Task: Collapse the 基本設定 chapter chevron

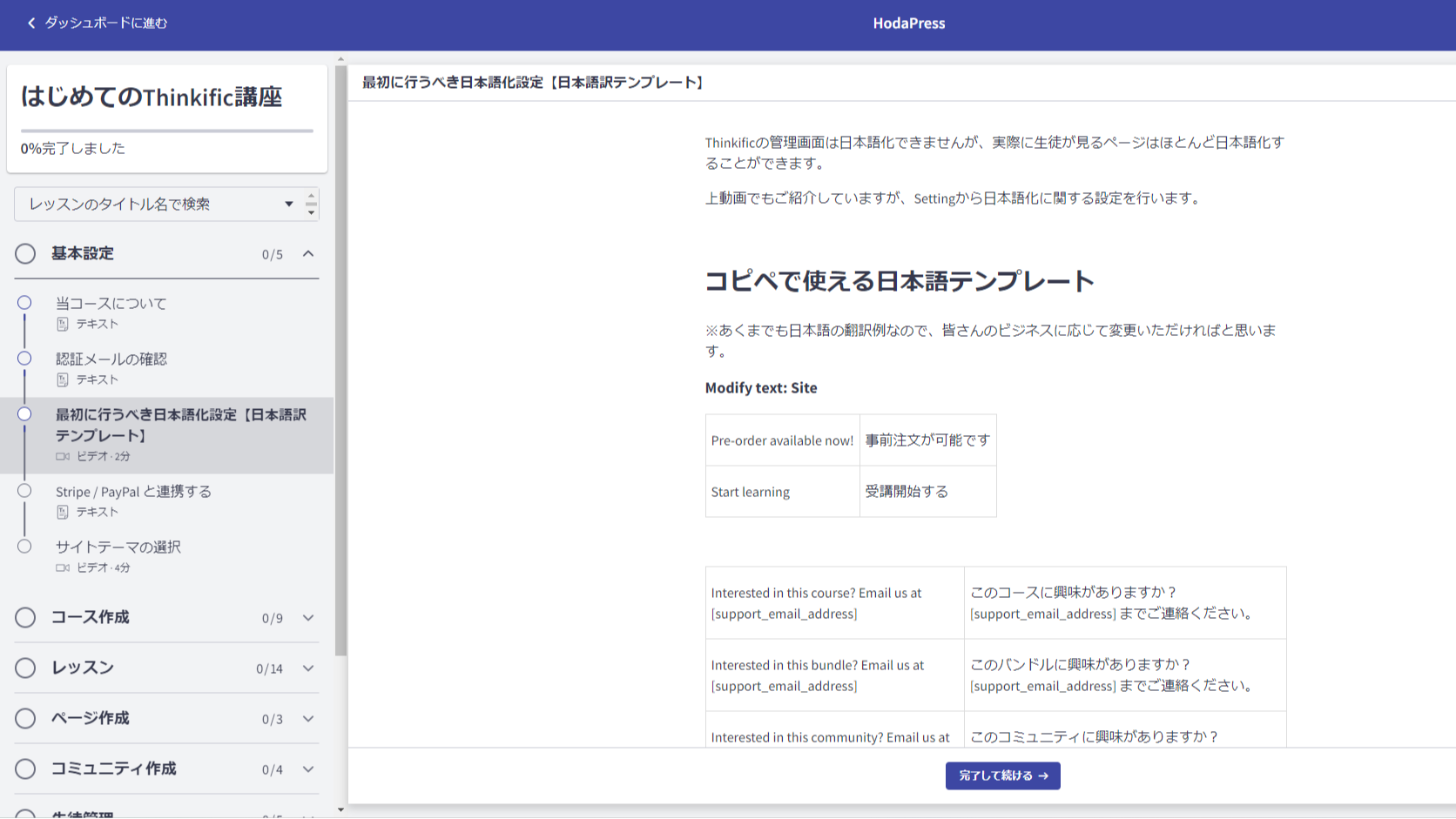Action: 308,253
